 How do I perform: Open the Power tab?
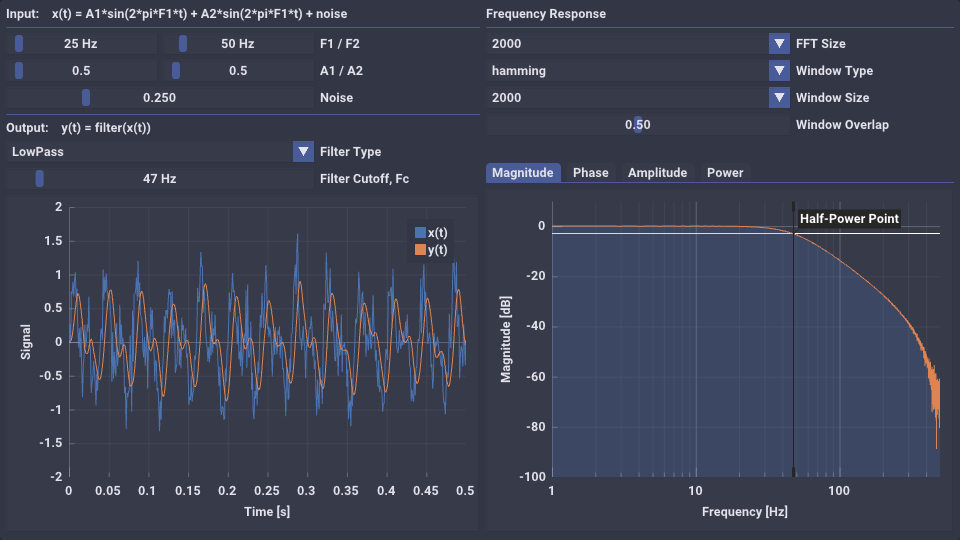click(x=725, y=173)
